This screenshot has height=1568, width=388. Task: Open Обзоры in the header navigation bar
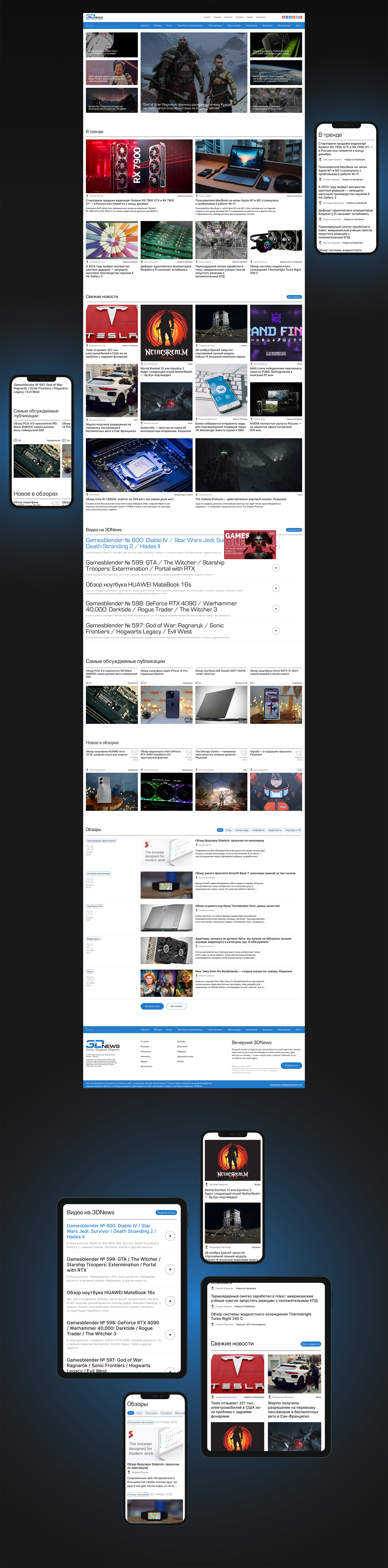coord(158,26)
